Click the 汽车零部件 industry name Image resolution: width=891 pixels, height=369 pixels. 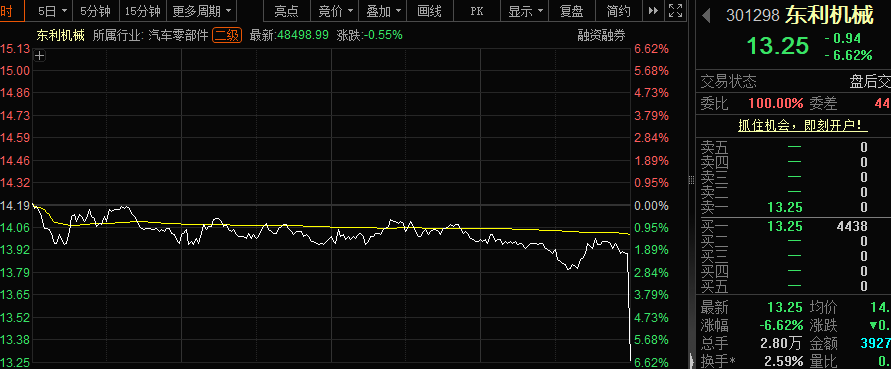coord(178,35)
